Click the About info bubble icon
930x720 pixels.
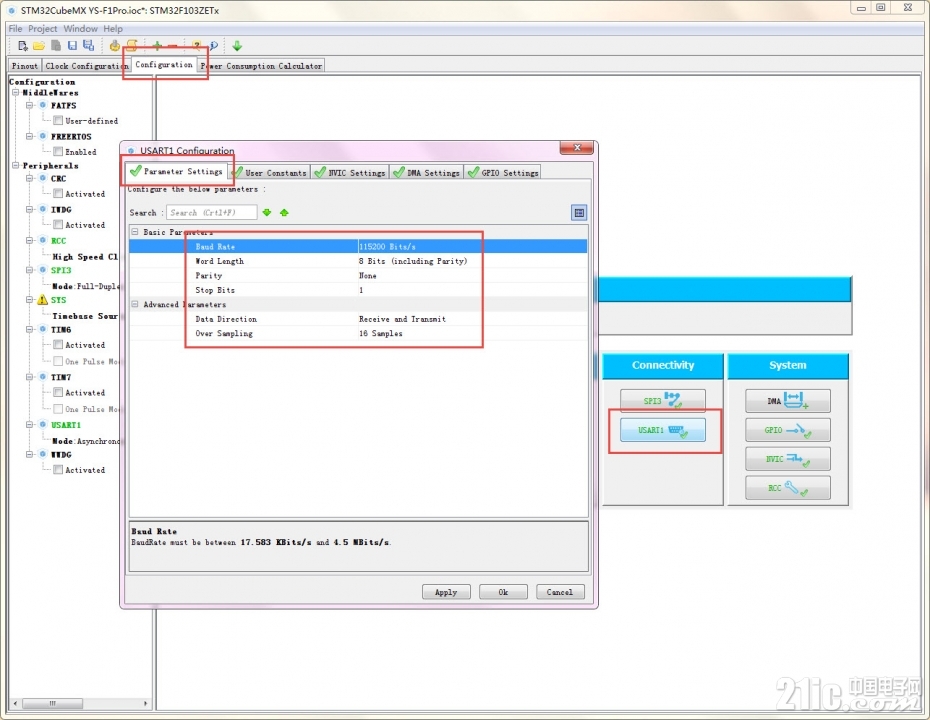(x=213, y=46)
